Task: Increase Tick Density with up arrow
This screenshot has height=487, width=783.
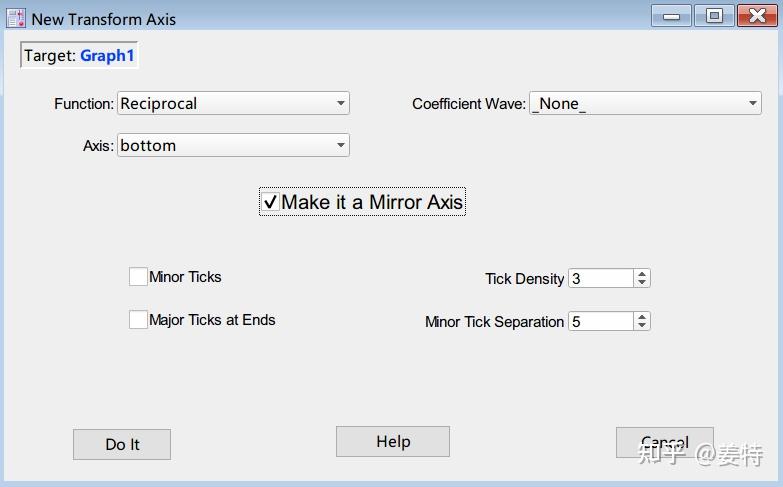Action: (x=642, y=273)
